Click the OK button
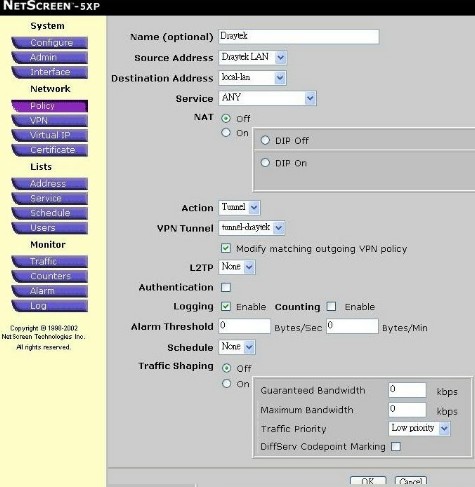 coord(368,481)
